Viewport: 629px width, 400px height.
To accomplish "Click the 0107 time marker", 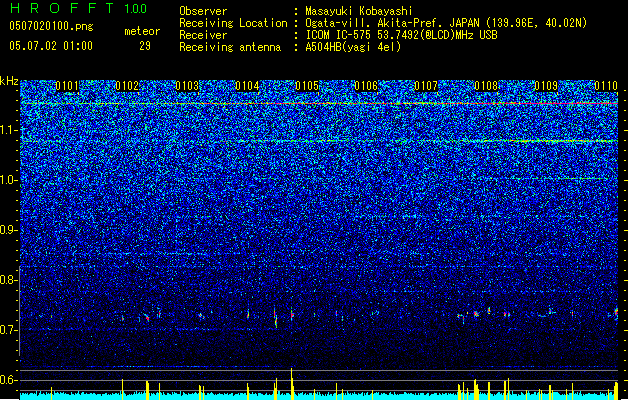I will pyautogui.click(x=426, y=86).
